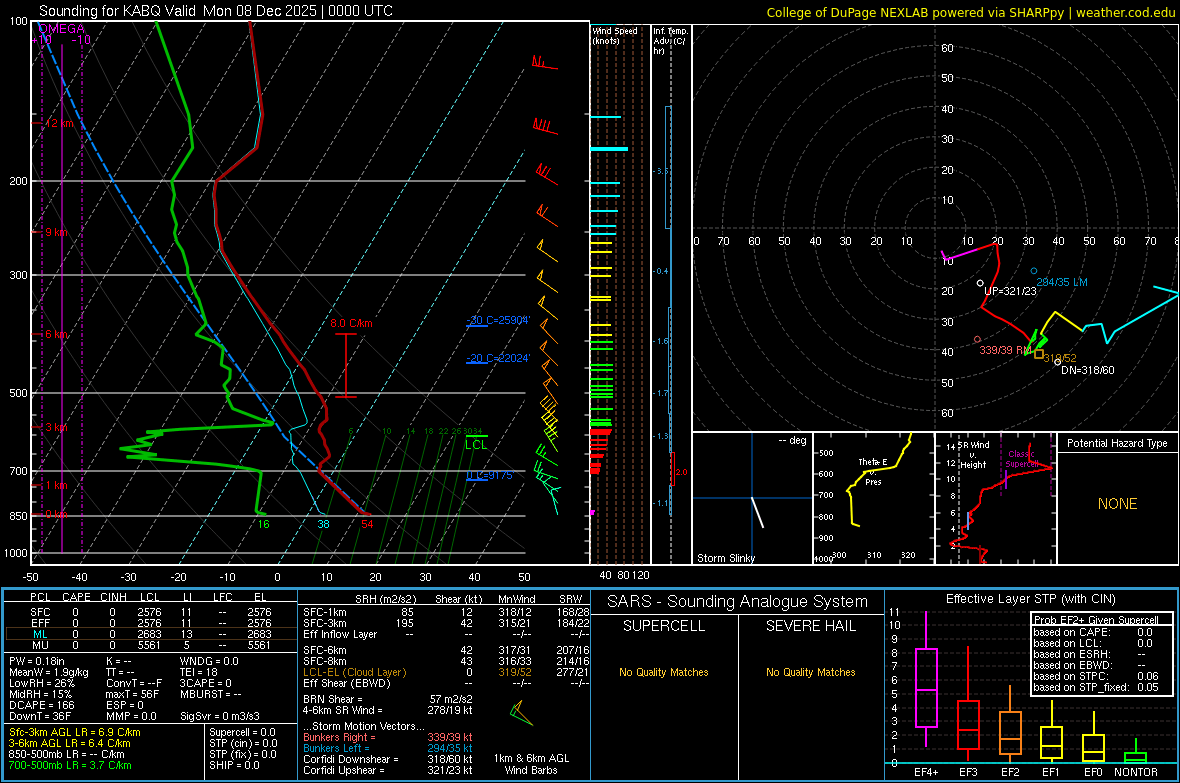1180x783 pixels.
Task: Click the maxT = 56F value
Action: 132,694
